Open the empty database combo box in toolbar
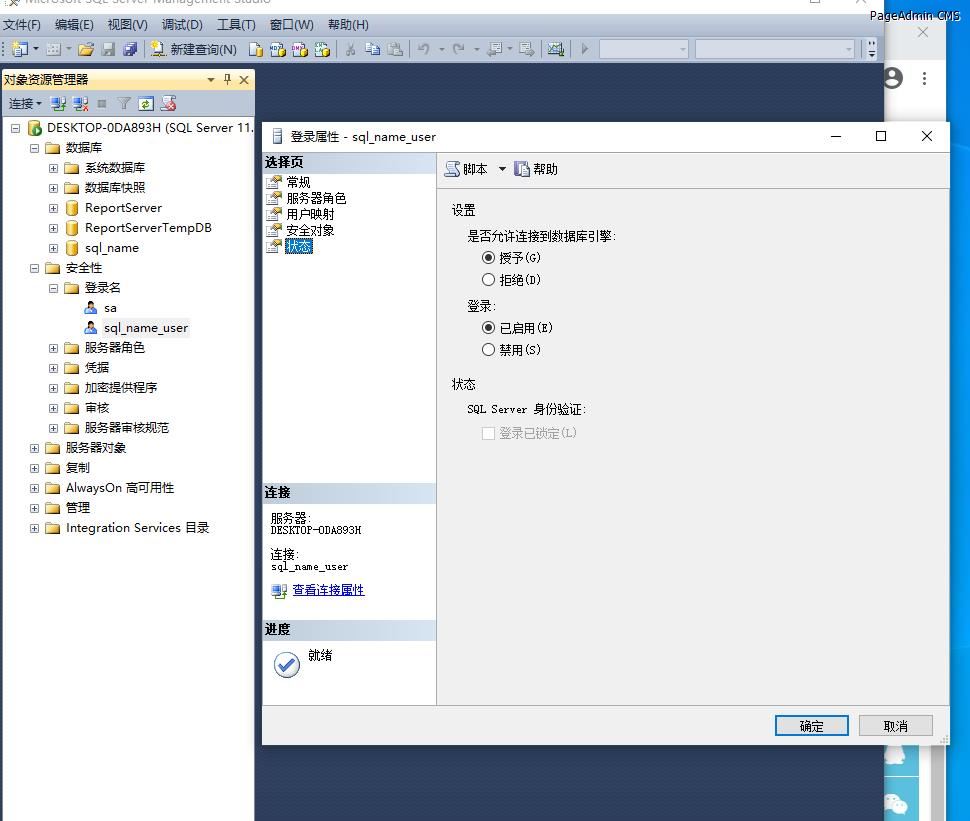Image resolution: width=970 pixels, height=821 pixels. pyautogui.click(x=643, y=49)
